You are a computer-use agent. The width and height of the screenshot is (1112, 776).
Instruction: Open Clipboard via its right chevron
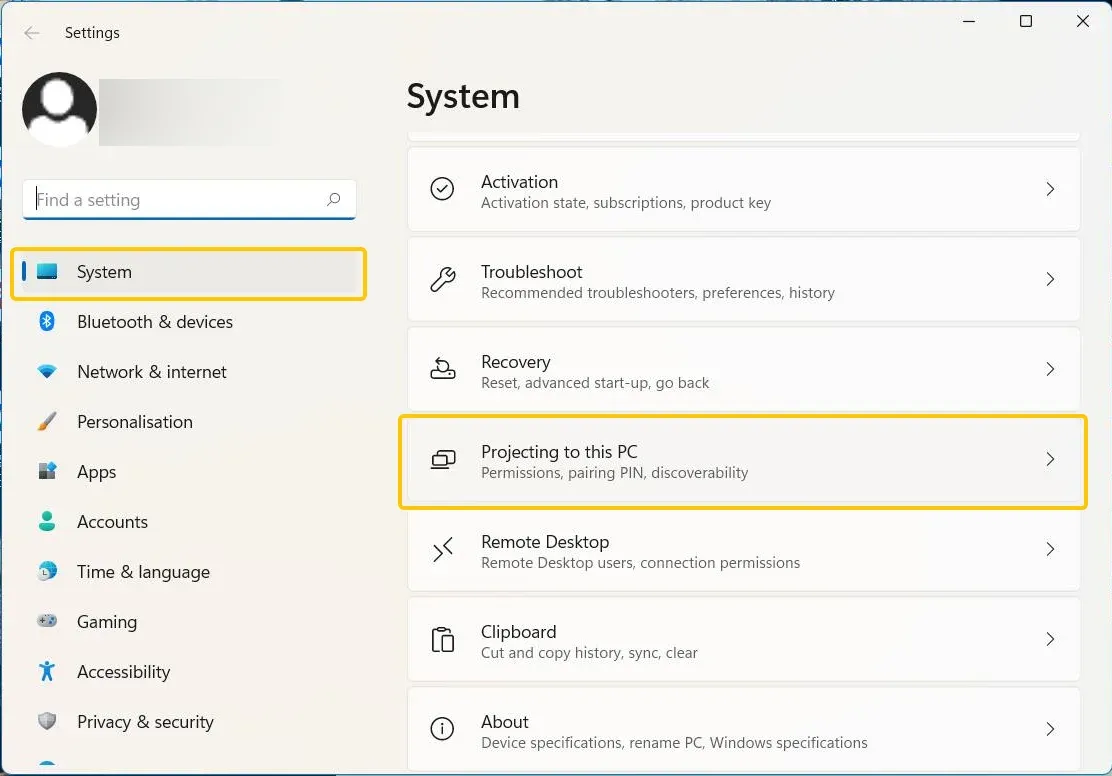(1050, 639)
